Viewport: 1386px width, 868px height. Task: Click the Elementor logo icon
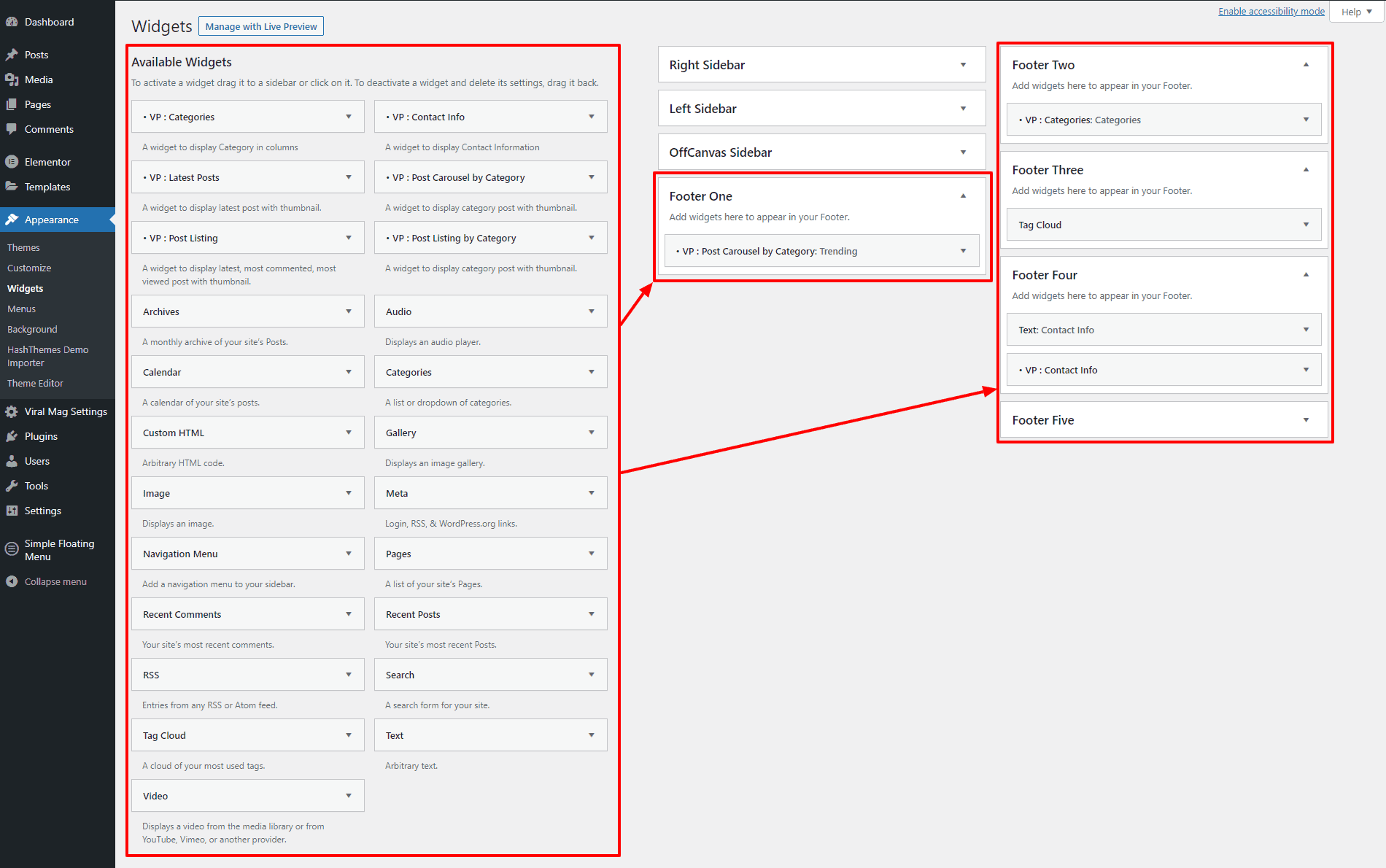12,162
